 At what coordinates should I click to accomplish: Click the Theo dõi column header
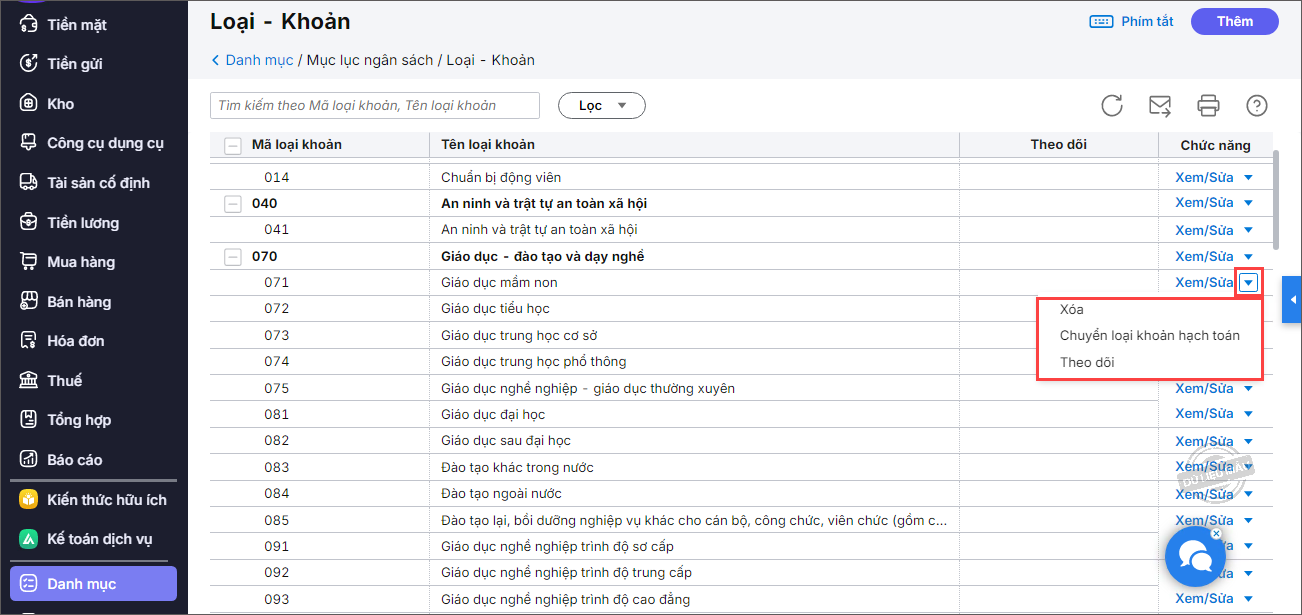1058,145
